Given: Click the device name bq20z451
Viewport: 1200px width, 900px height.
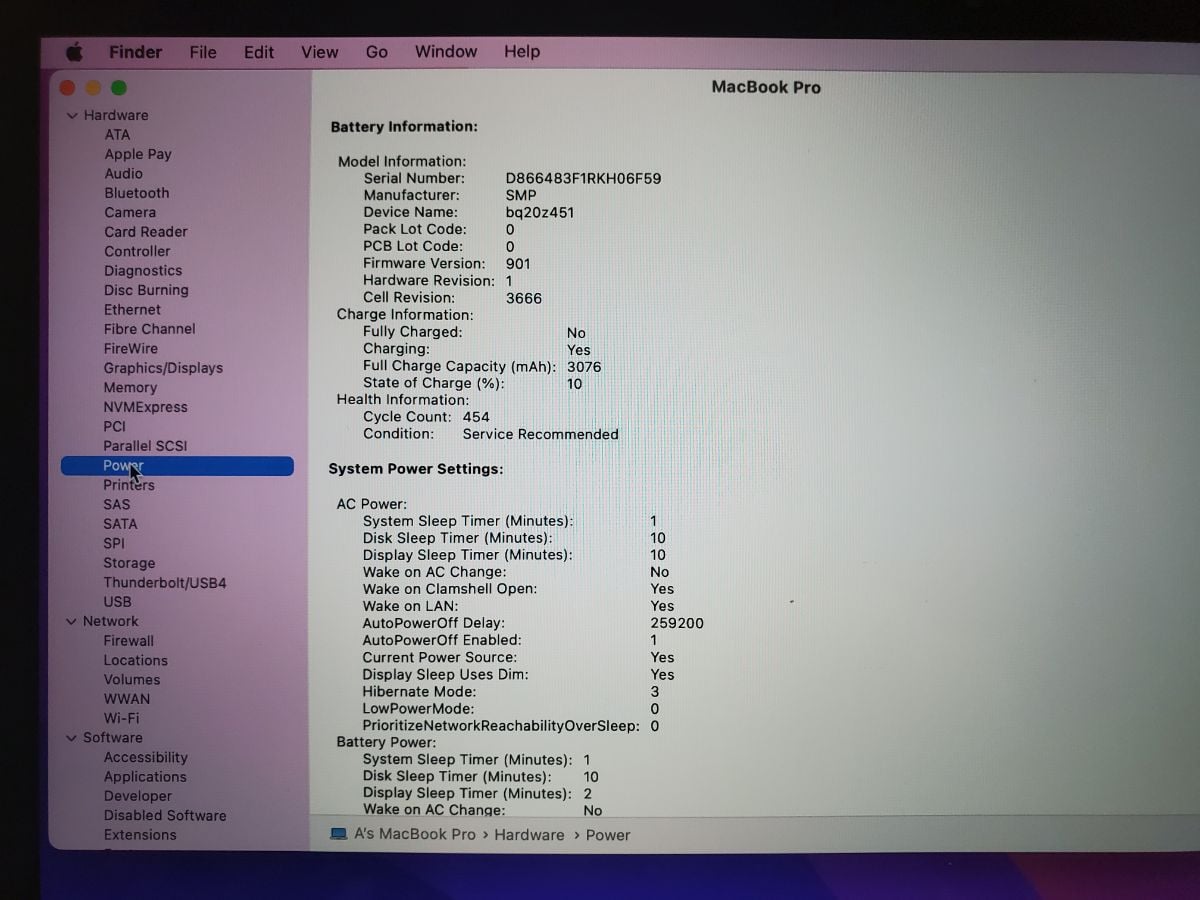Looking at the screenshot, I should pos(540,213).
